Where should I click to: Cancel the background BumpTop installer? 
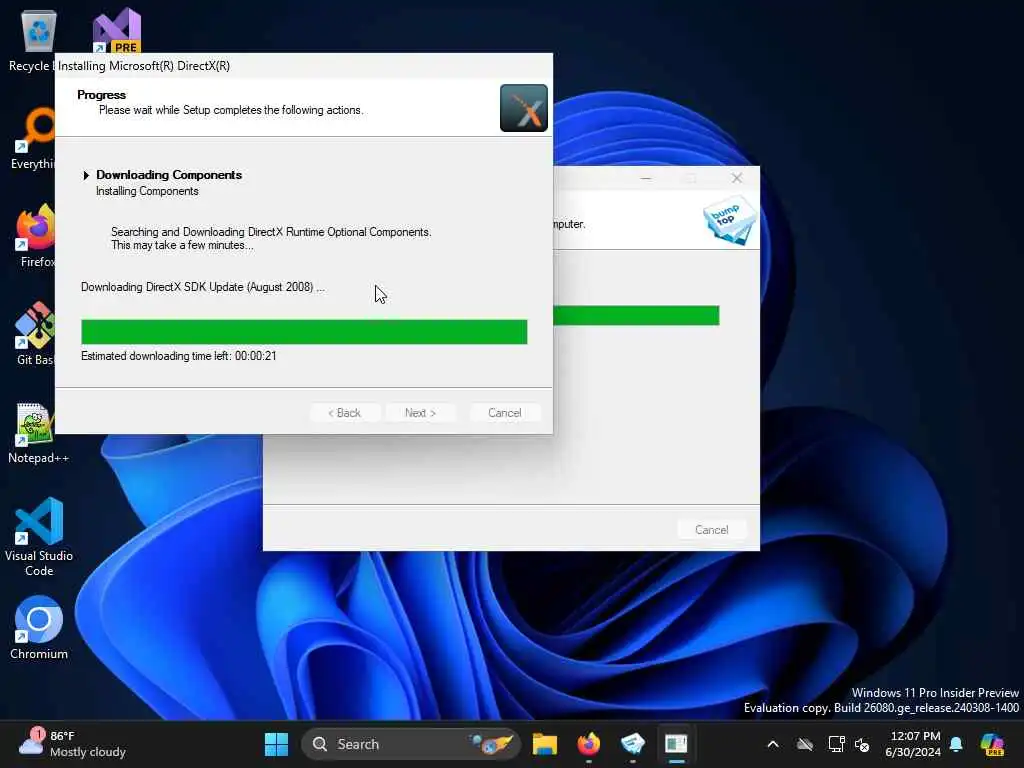point(712,530)
